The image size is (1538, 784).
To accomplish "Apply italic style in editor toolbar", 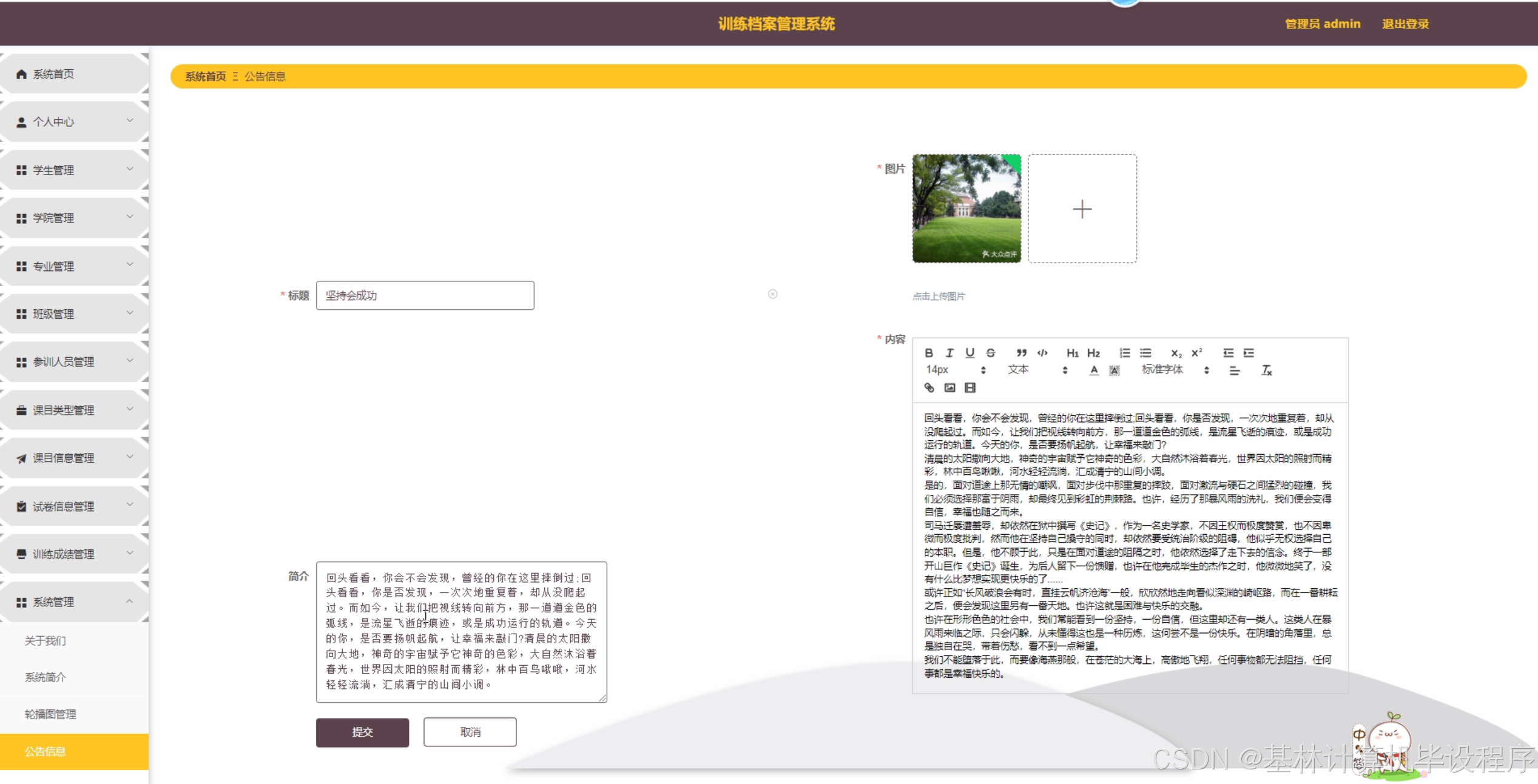I will pyautogui.click(x=949, y=353).
